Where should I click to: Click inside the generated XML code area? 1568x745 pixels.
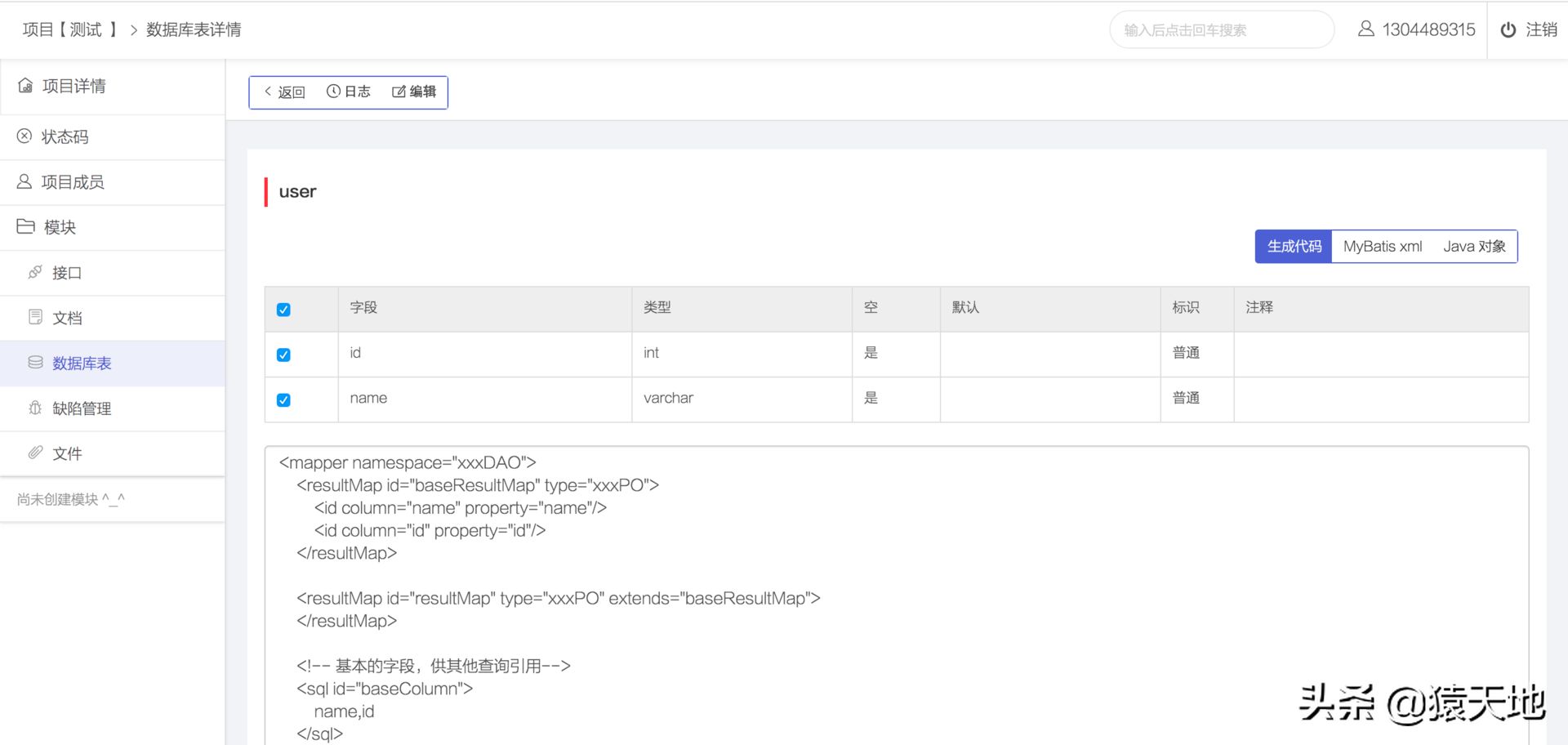[x=896, y=595]
